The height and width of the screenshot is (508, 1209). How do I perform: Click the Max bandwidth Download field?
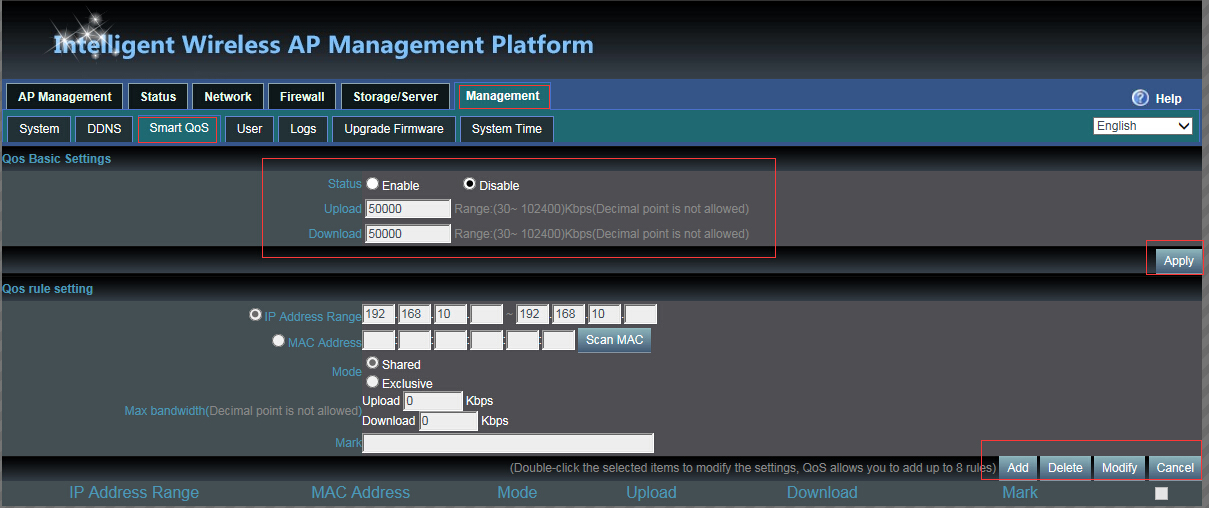(x=448, y=421)
